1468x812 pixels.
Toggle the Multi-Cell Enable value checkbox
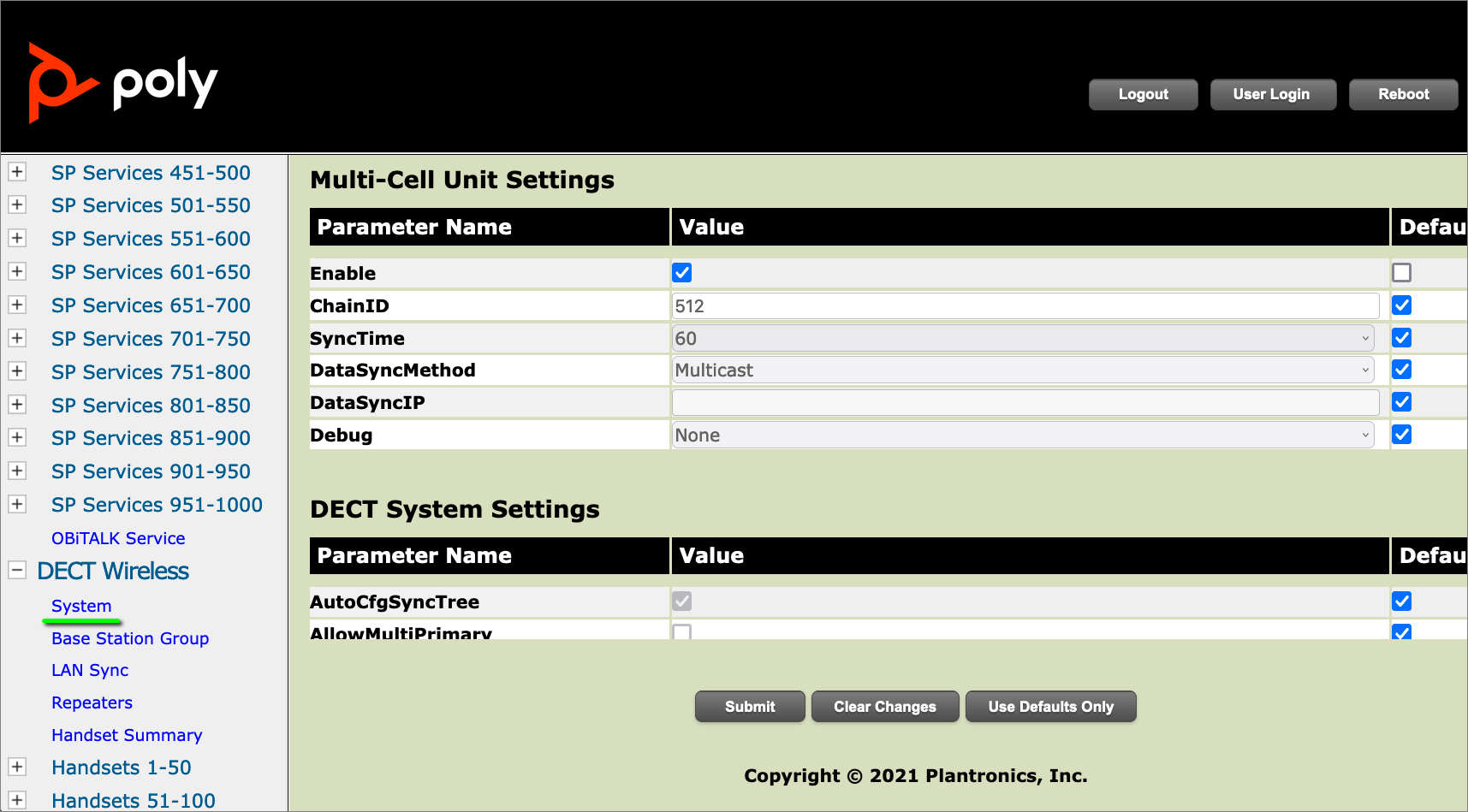pyautogui.click(x=682, y=273)
